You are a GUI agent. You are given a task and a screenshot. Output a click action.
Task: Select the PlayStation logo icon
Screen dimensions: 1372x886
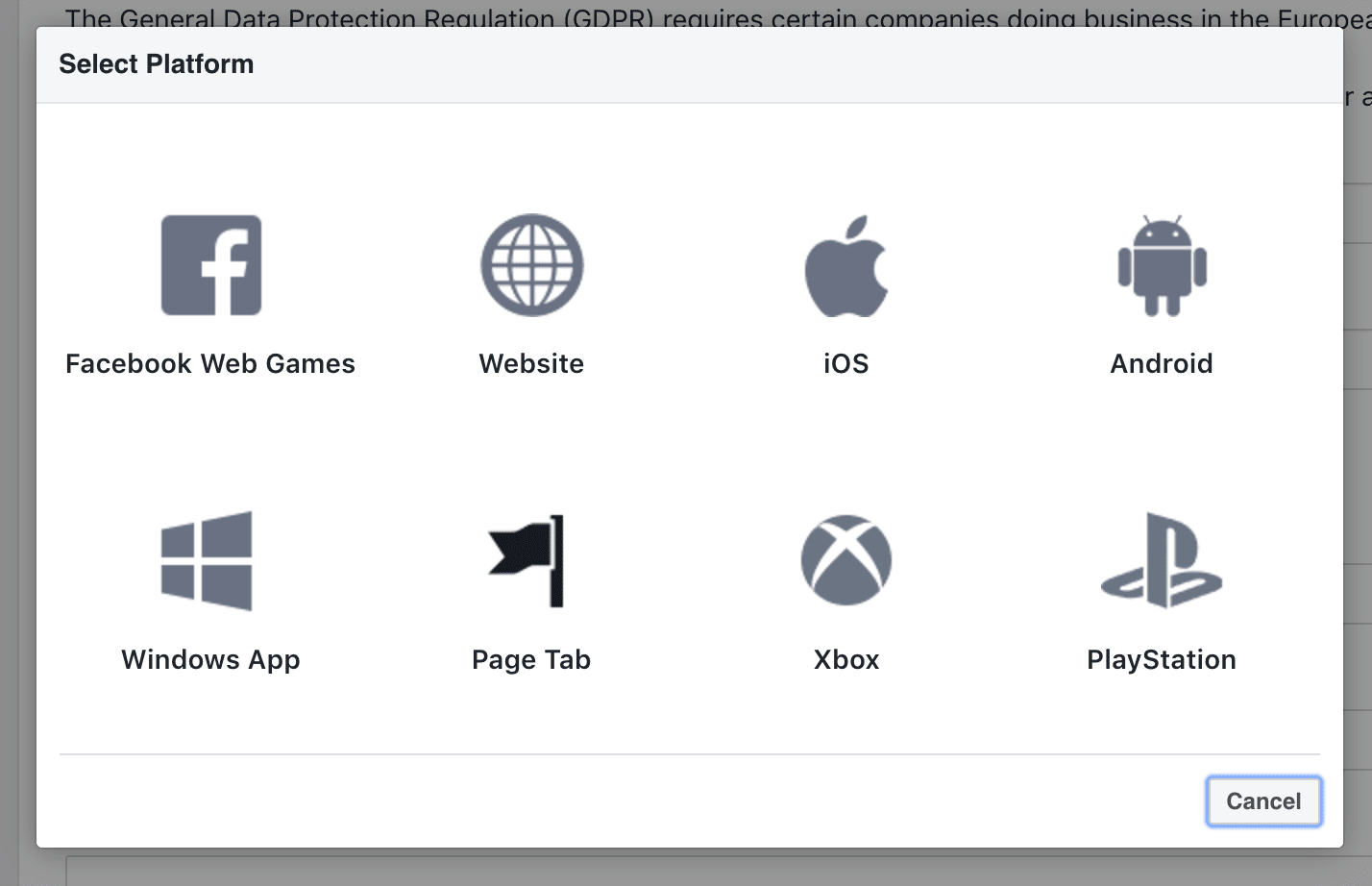click(1162, 562)
